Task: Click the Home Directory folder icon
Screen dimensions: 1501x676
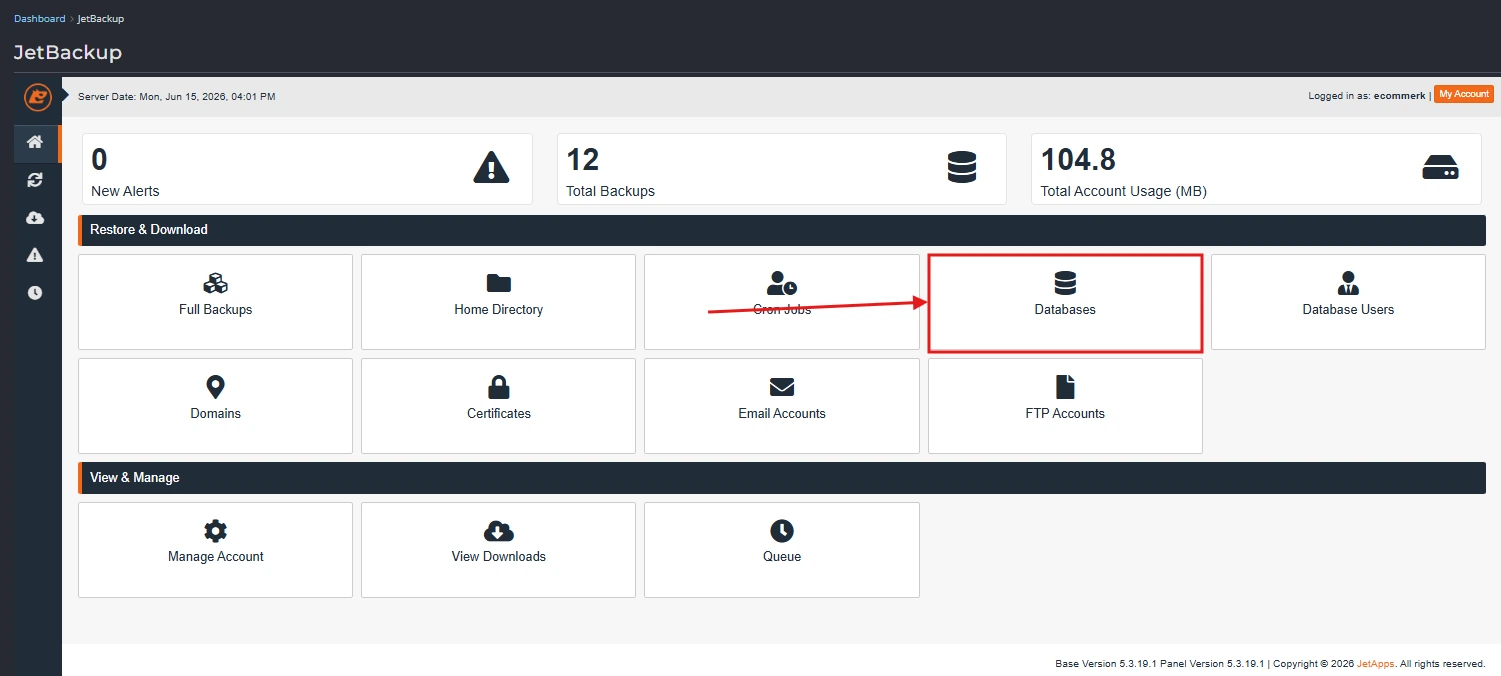Action: point(498,283)
